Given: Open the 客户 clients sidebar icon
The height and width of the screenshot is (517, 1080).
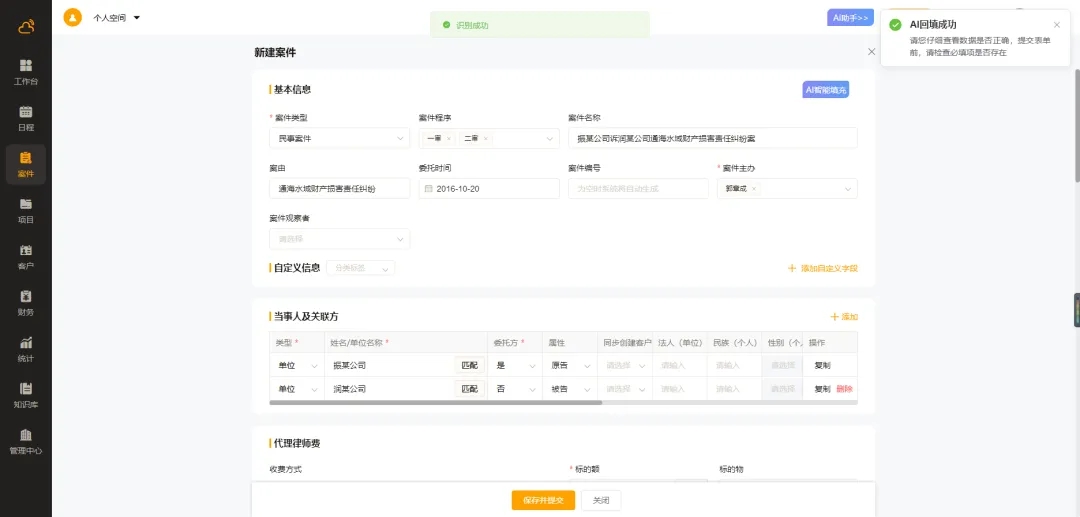Looking at the screenshot, I should pos(25,256).
